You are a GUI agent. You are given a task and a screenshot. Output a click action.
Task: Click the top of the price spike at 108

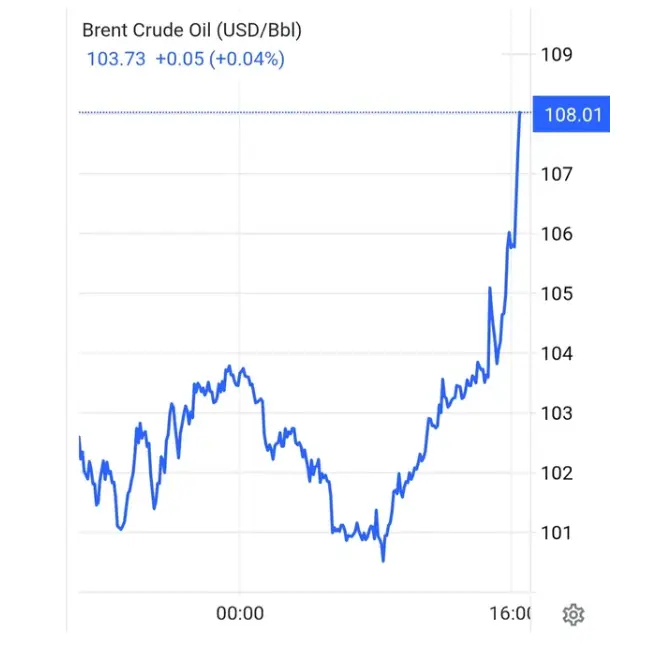tap(520, 115)
